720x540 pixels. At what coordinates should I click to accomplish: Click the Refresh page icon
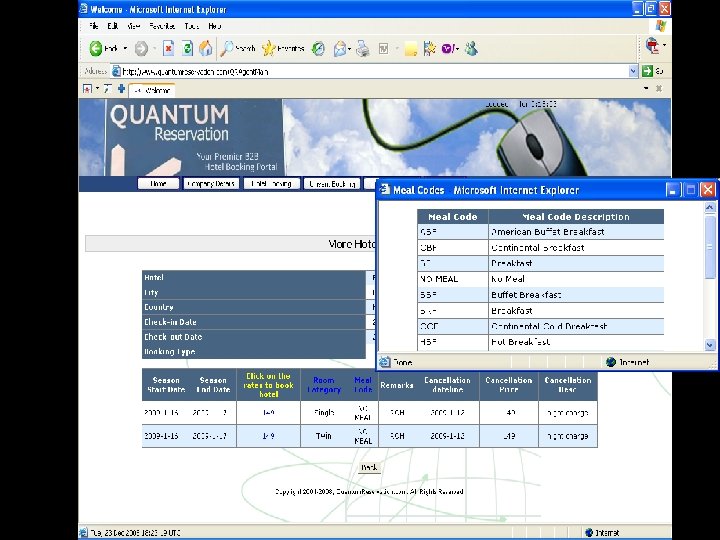click(x=187, y=48)
